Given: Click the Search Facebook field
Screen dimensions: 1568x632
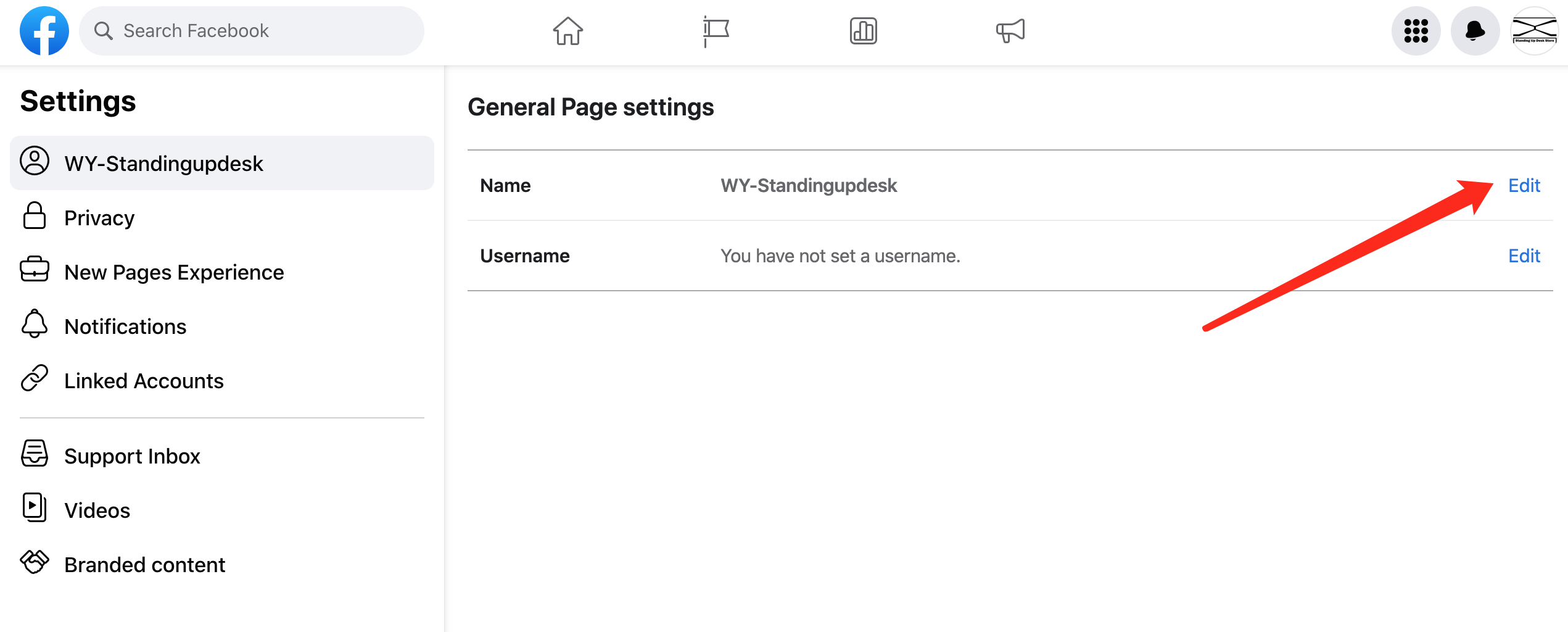Looking at the screenshot, I should click(259, 31).
